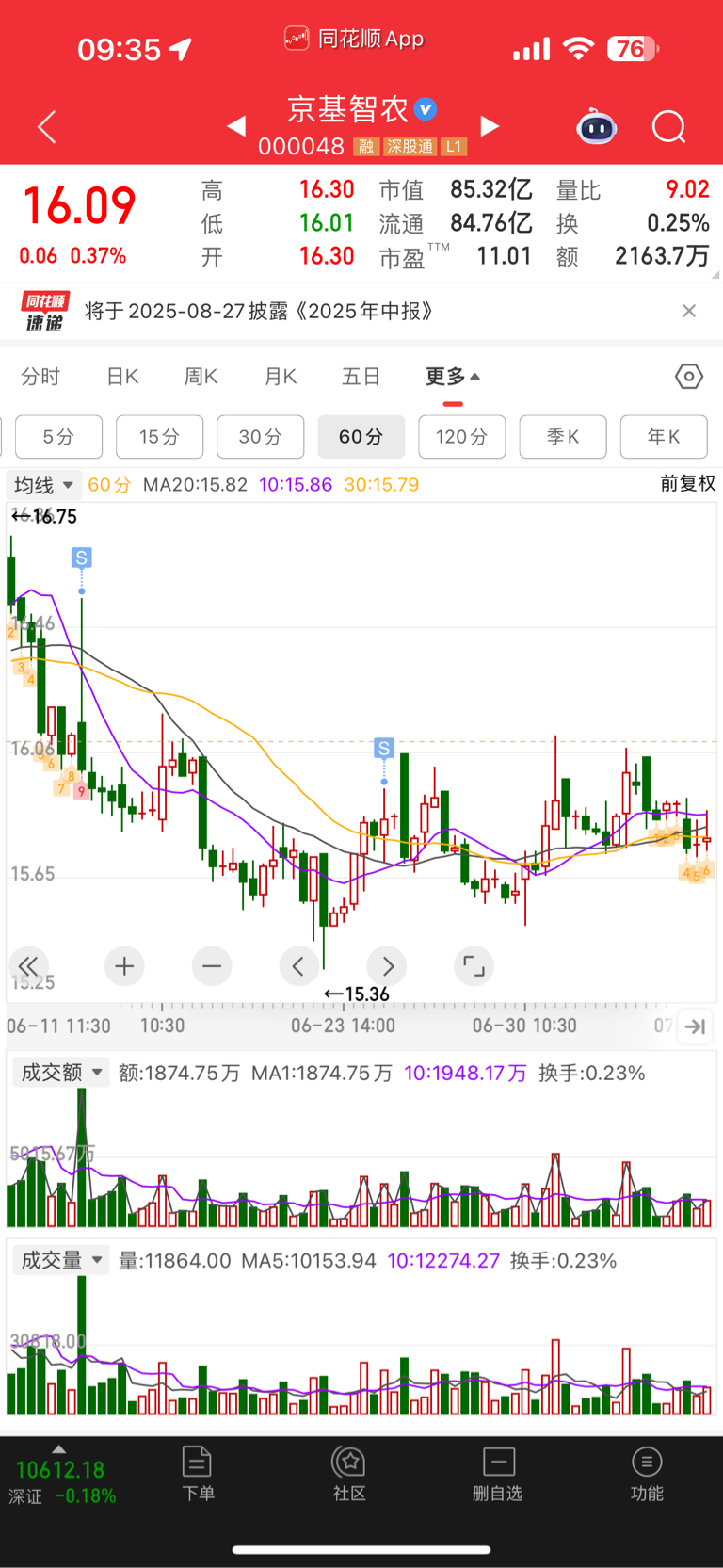Tap the current price 16.09
The image size is (723, 1568).
(x=79, y=206)
